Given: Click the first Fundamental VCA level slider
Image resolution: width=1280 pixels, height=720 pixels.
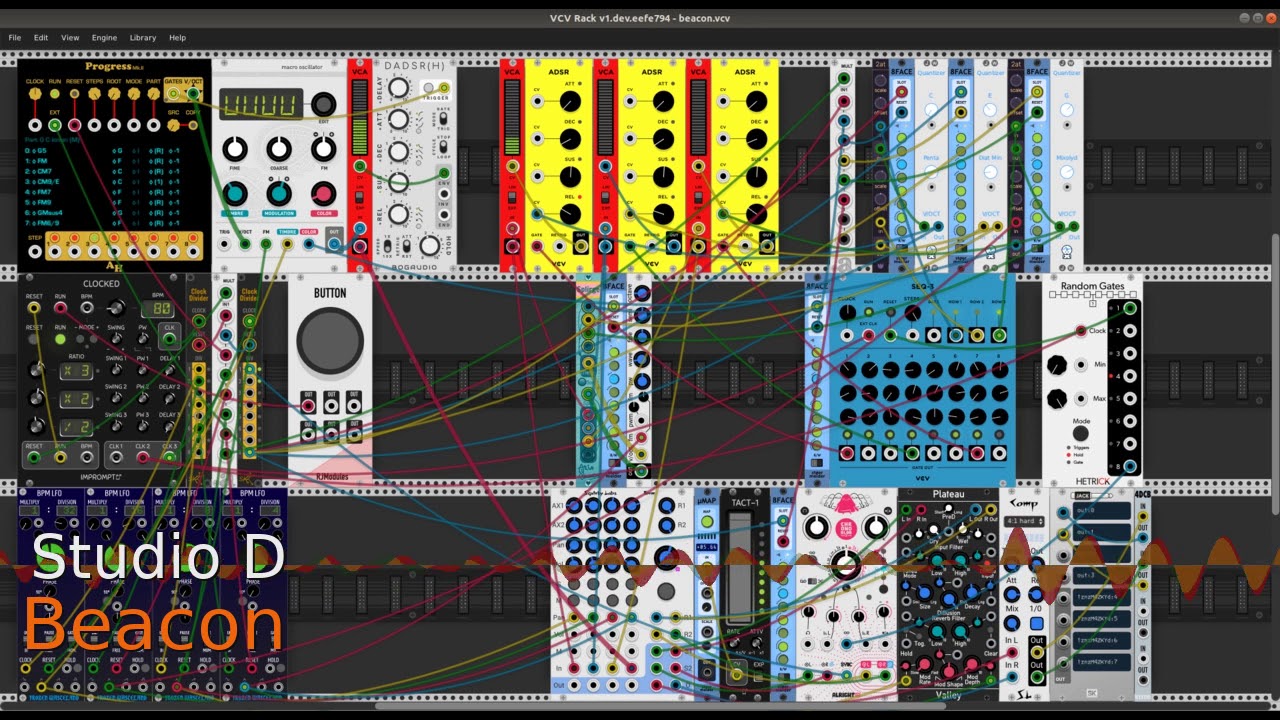Looking at the screenshot, I should coord(513,115).
